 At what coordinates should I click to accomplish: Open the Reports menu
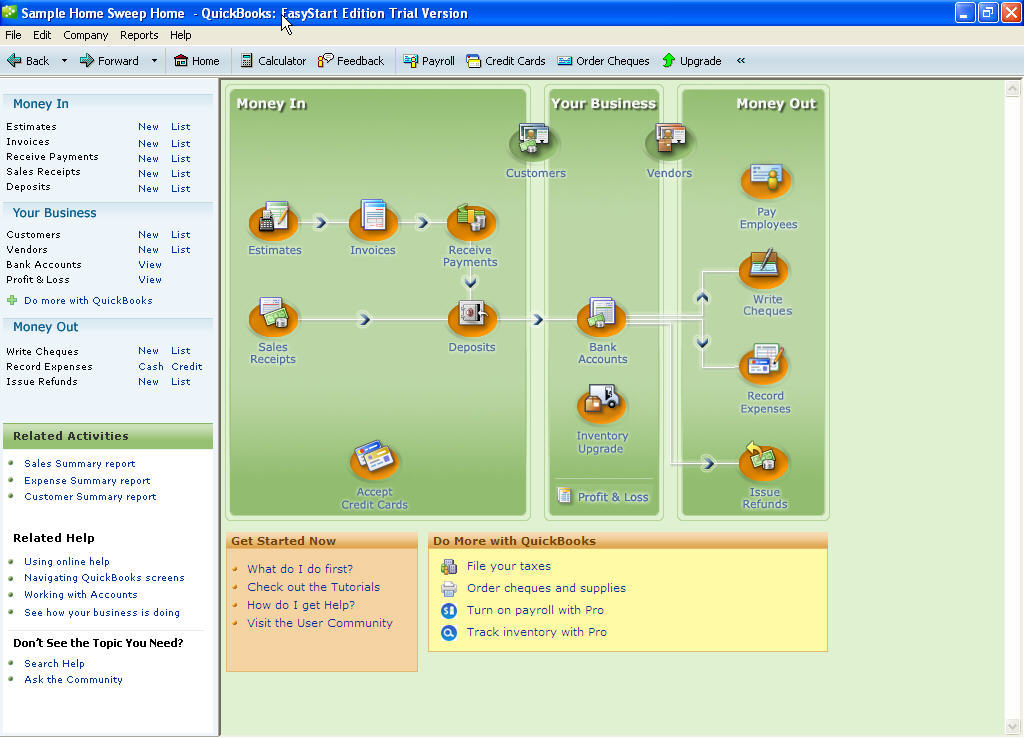[139, 35]
